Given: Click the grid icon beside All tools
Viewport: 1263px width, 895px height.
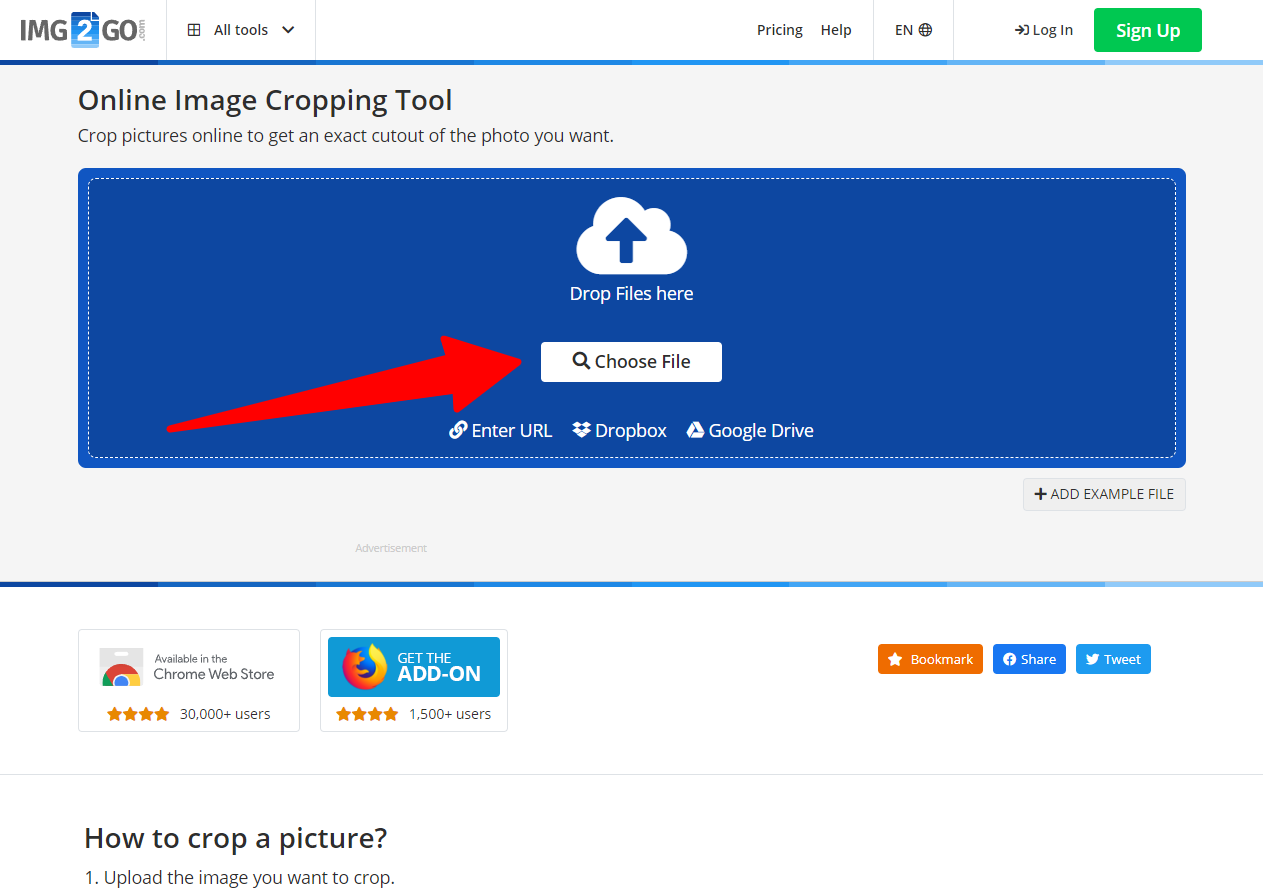Looking at the screenshot, I should 194,30.
